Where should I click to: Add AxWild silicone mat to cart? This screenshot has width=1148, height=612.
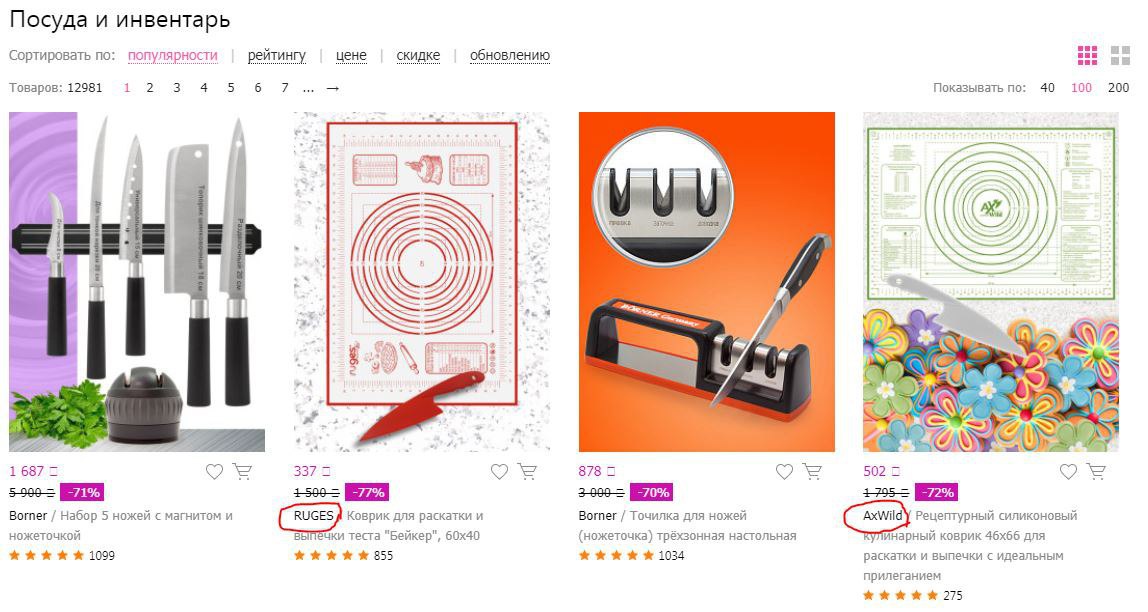click(1097, 471)
